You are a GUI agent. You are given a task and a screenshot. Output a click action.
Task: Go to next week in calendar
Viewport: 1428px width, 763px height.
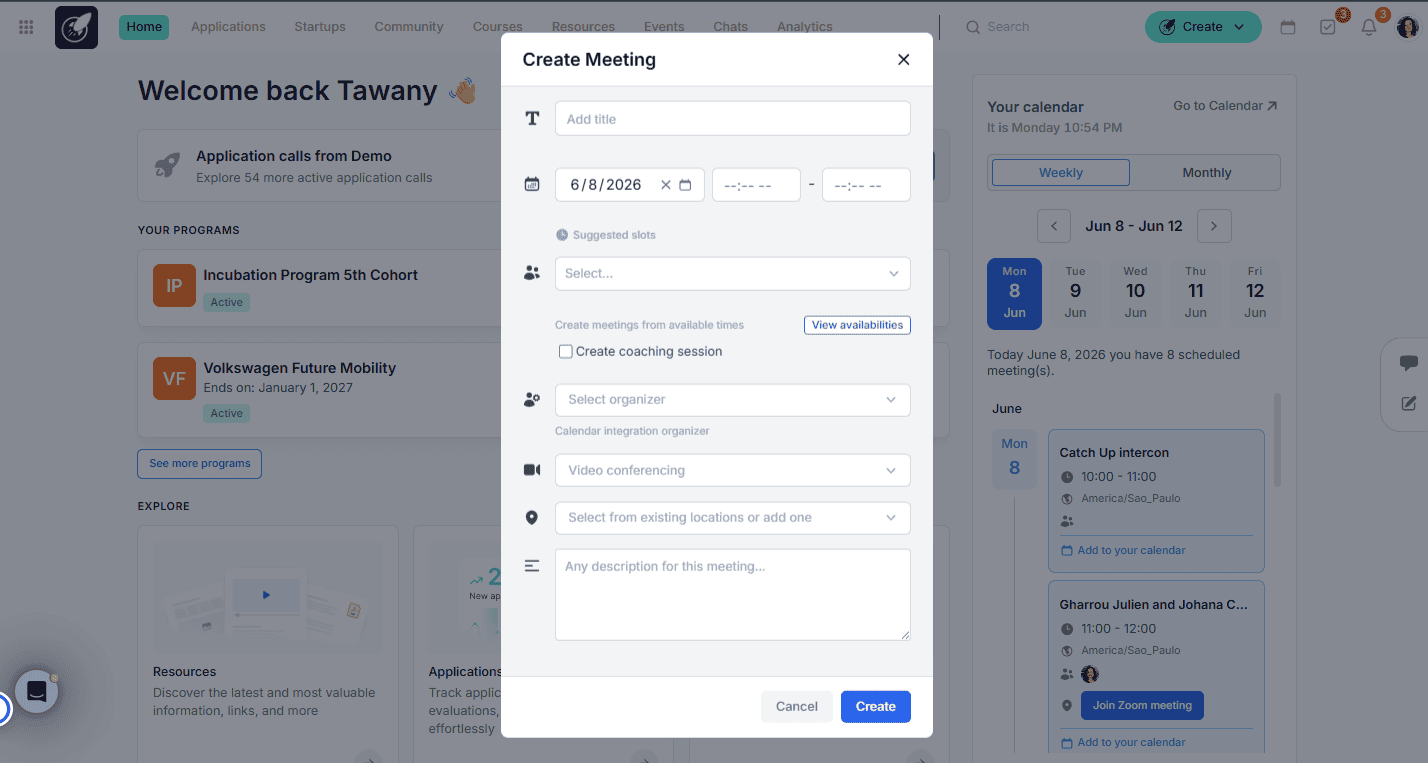(x=1214, y=226)
